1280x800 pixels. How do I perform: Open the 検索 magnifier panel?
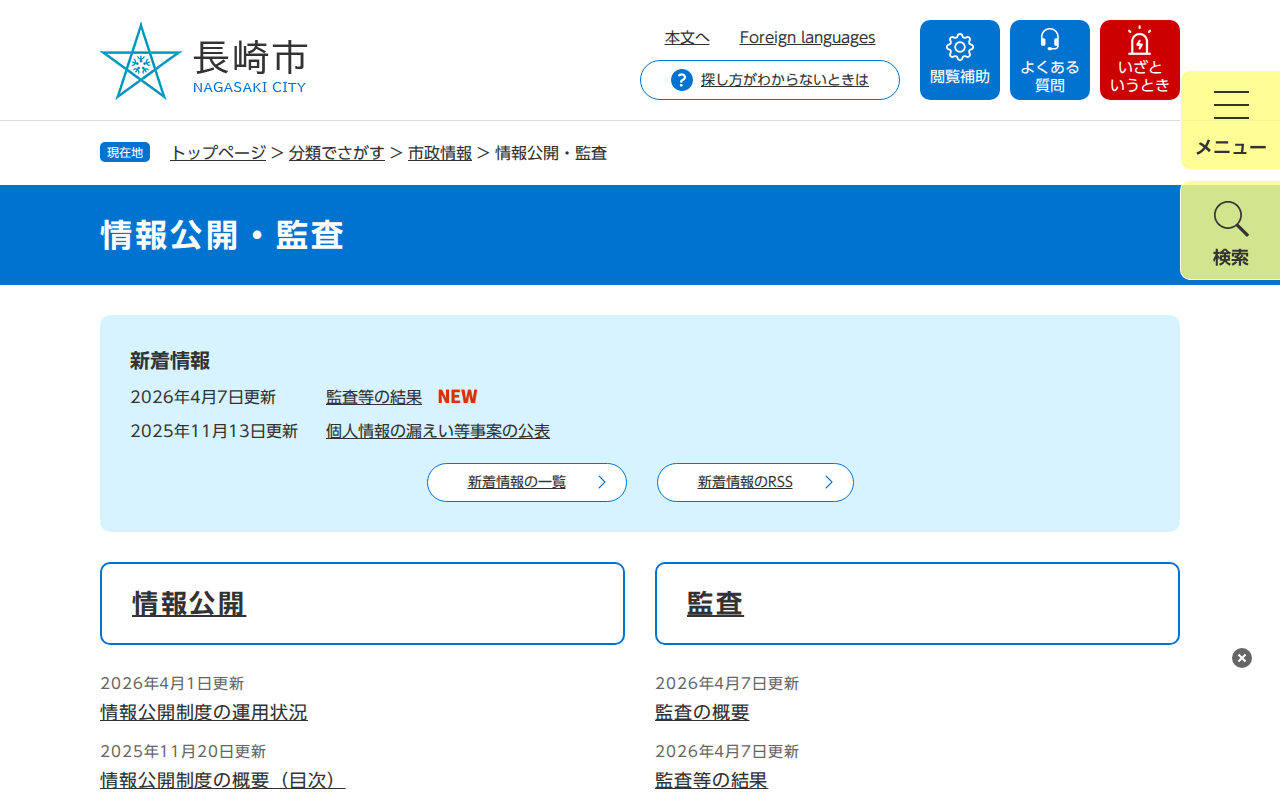[1230, 232]
